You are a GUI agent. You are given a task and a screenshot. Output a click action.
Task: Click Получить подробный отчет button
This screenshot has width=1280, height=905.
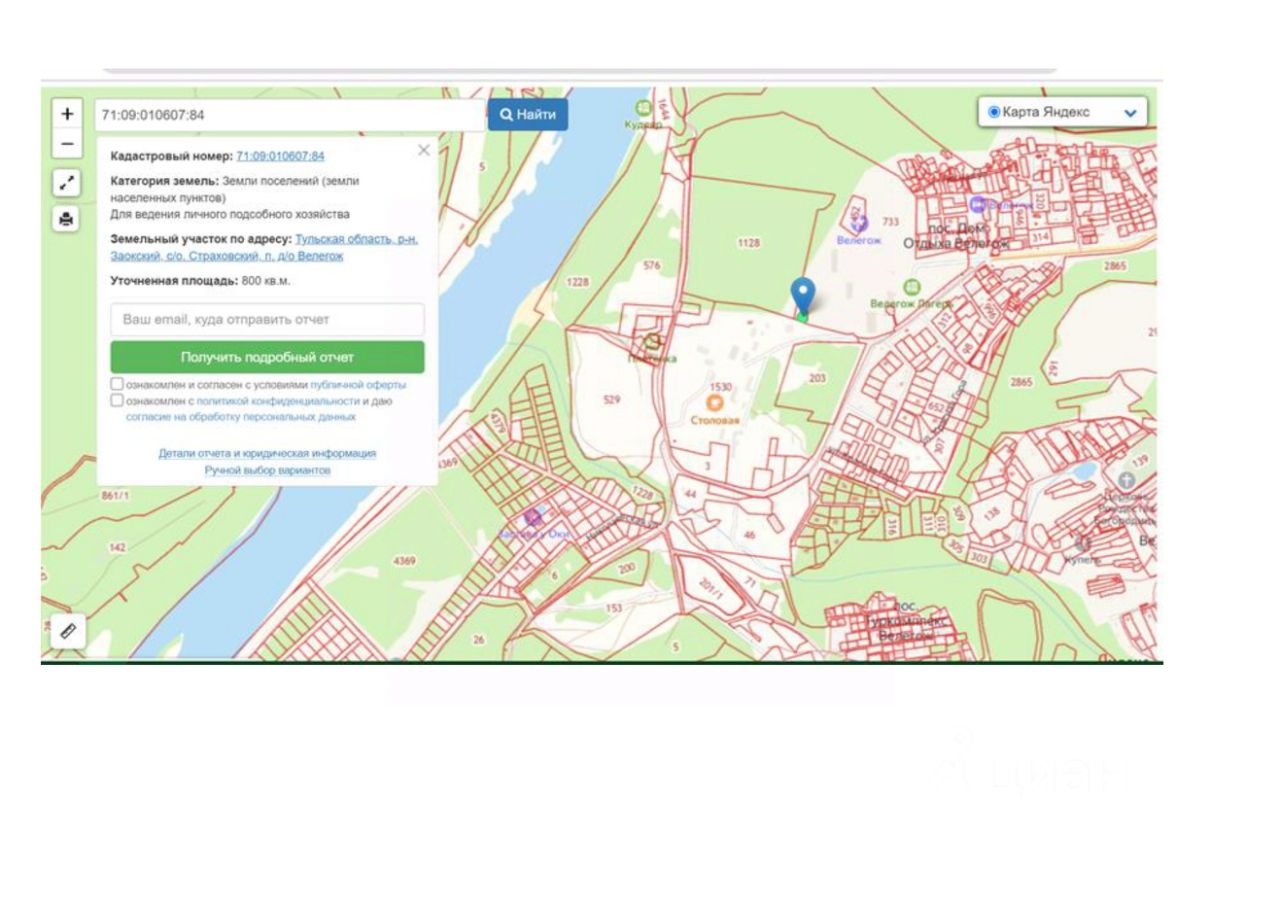267,357
